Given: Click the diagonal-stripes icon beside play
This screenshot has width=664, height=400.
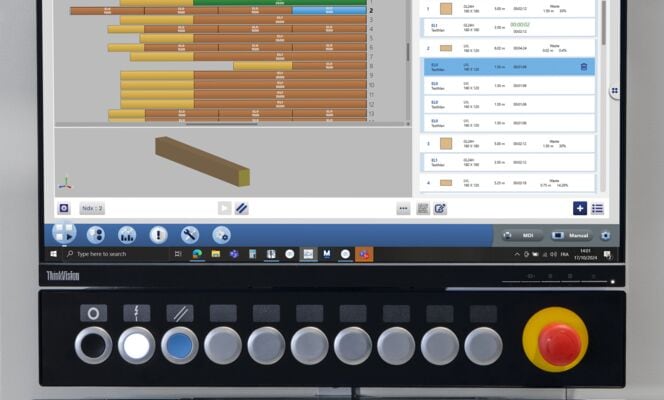Looking at the screenshot, I should tap(242, 208).
